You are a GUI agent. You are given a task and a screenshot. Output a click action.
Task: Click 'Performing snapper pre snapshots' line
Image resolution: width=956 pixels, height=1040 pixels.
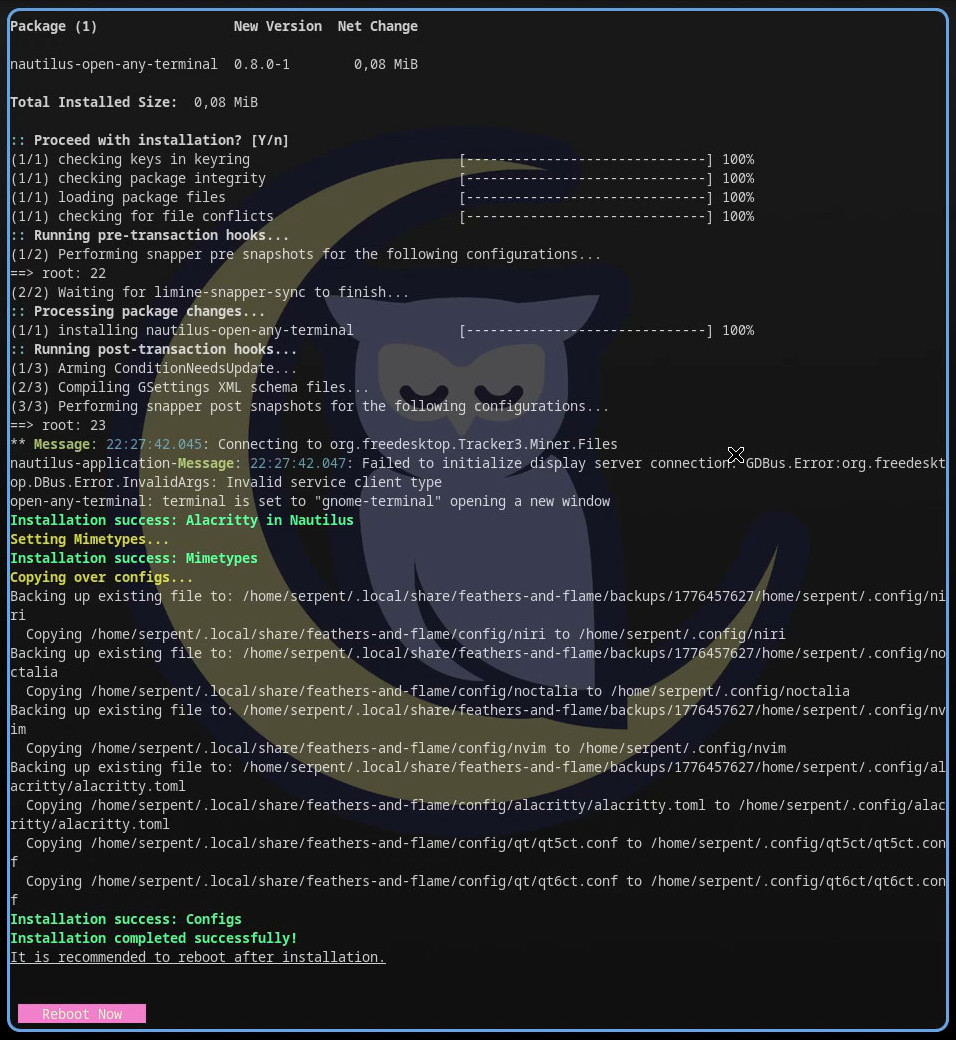[x=305, y=254]
